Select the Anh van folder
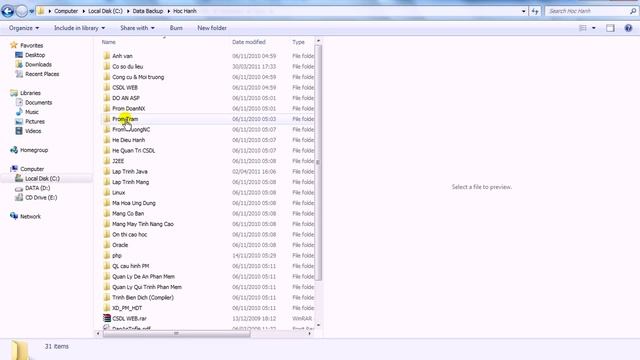This screenshot has width=640, height=360. point(122,56)
